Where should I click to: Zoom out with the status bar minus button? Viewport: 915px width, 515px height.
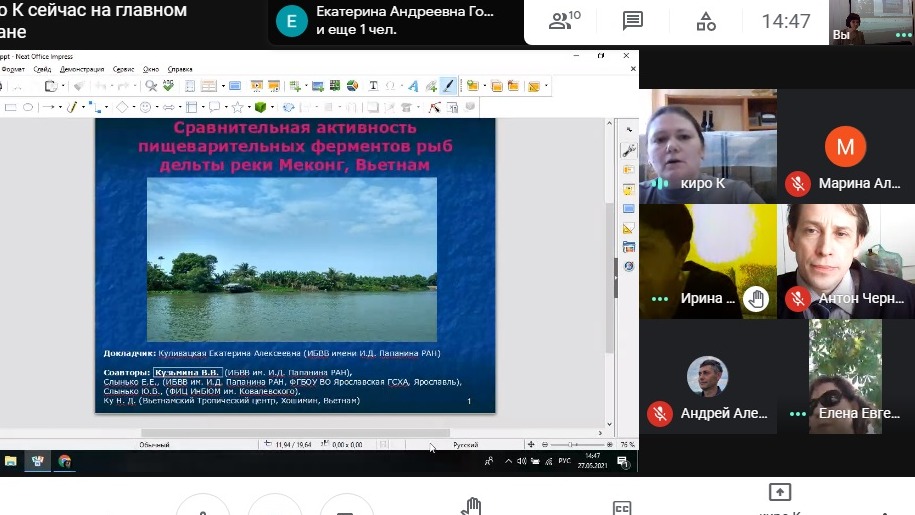click(545, 445)
